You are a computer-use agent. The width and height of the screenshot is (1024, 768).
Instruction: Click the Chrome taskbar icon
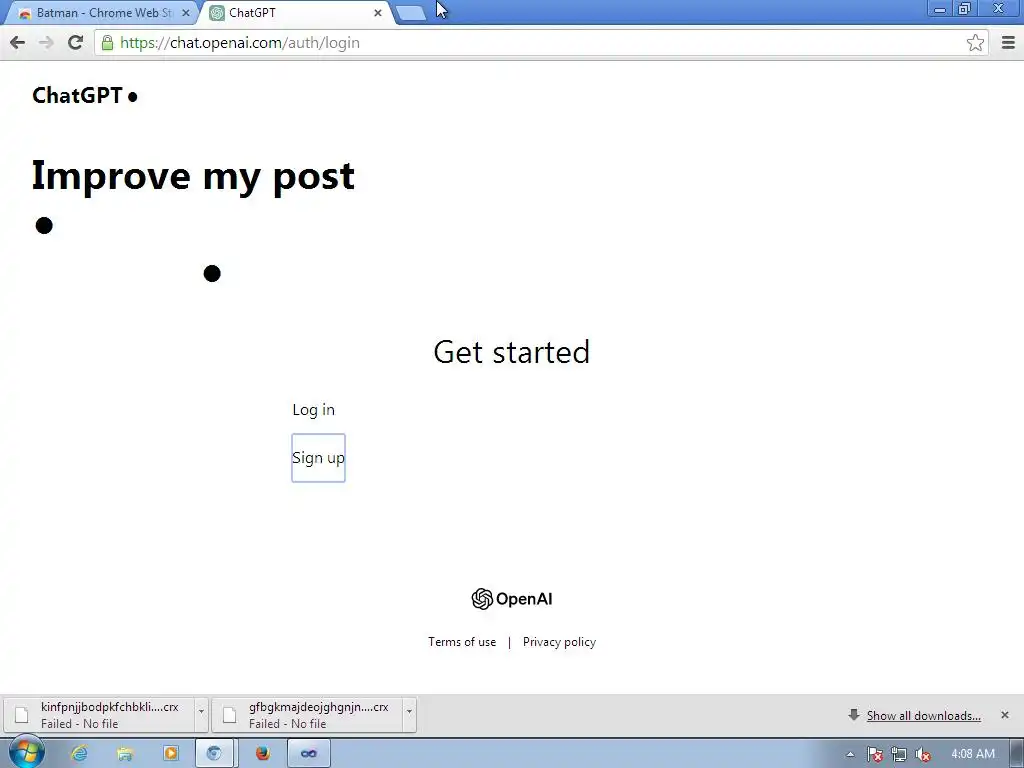215,754
